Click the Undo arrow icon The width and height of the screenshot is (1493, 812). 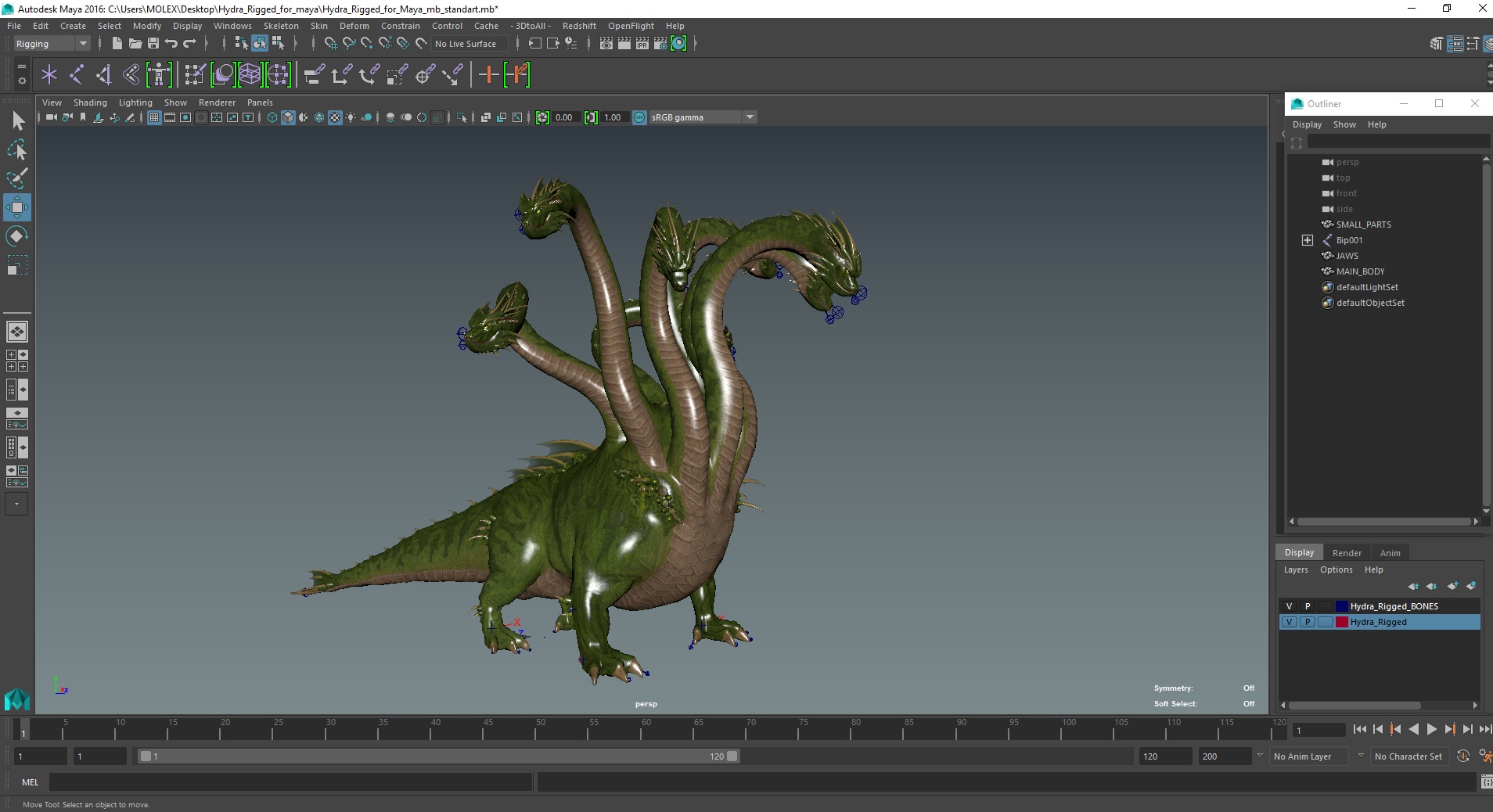click(171, 44)
